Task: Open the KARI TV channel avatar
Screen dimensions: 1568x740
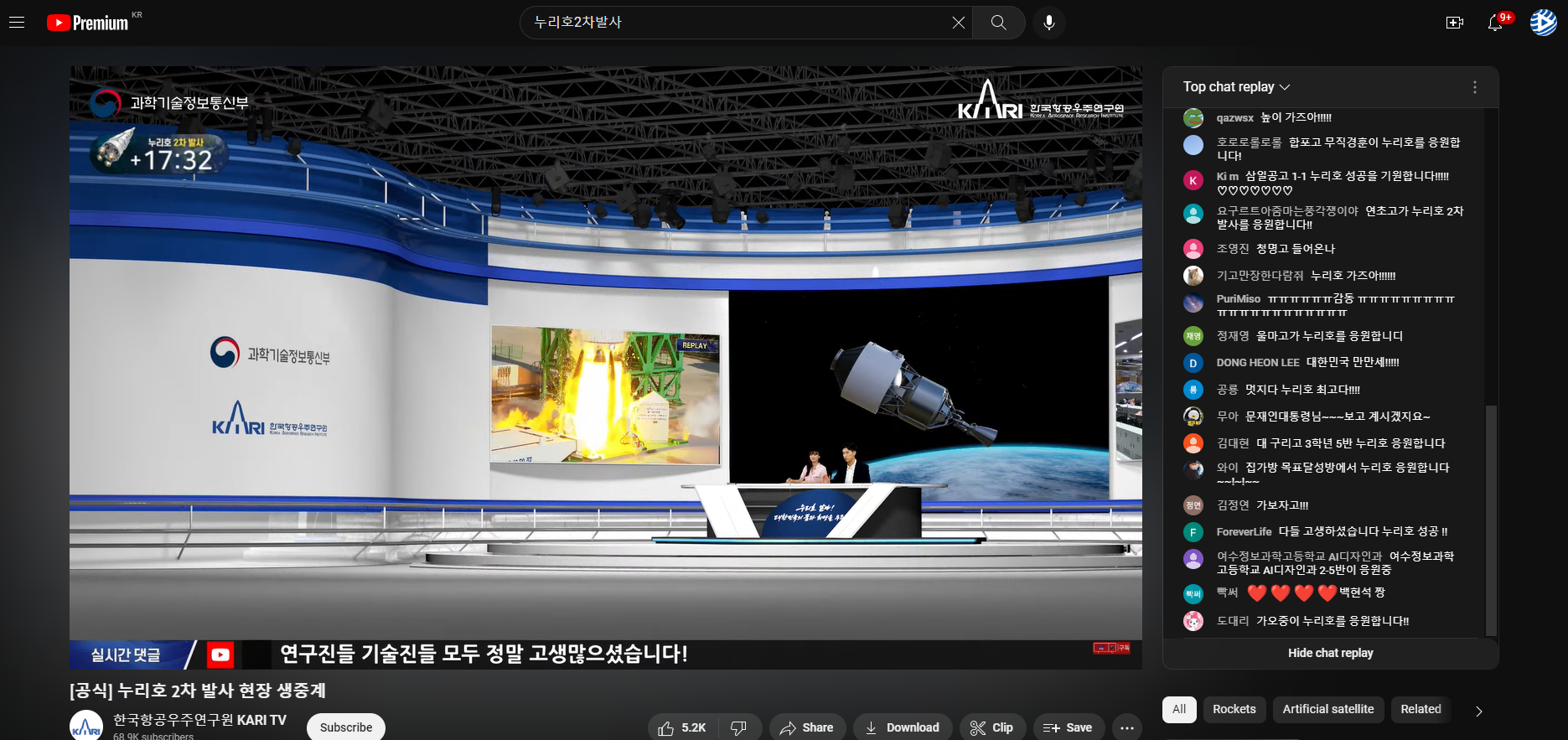Action: (86, 727)
